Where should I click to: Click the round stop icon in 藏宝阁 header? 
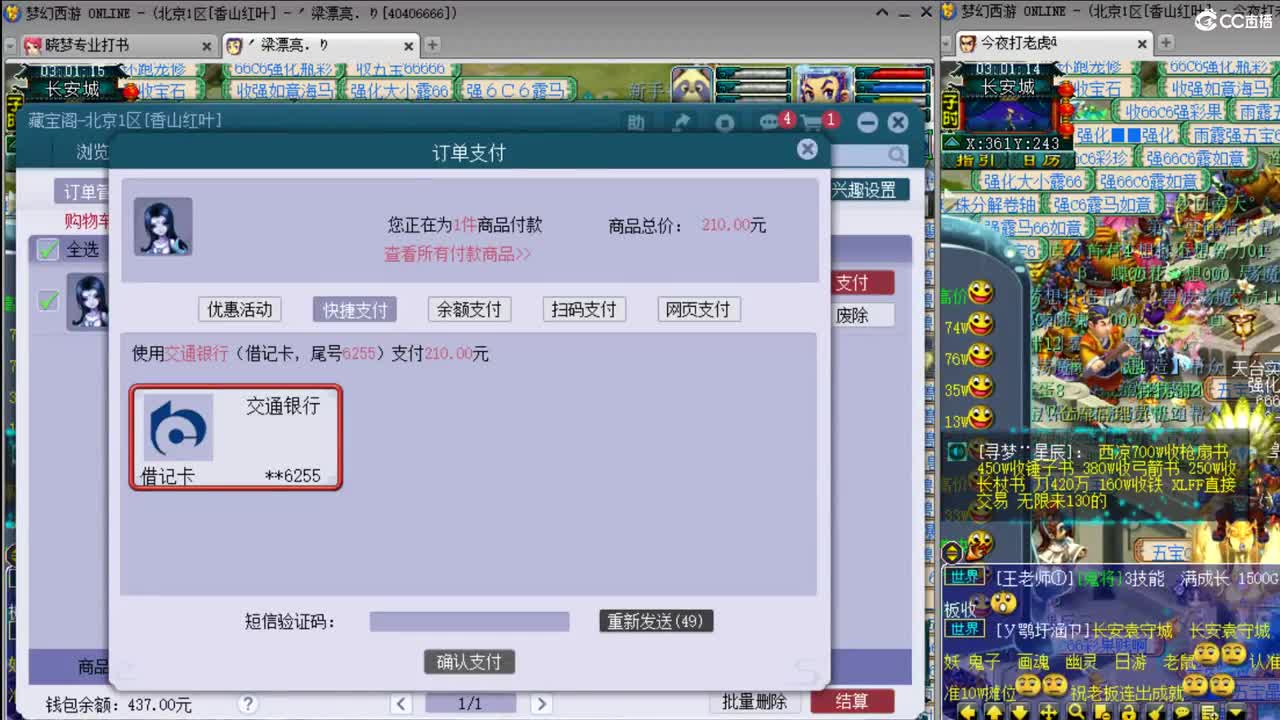click(x=725, y=122)
